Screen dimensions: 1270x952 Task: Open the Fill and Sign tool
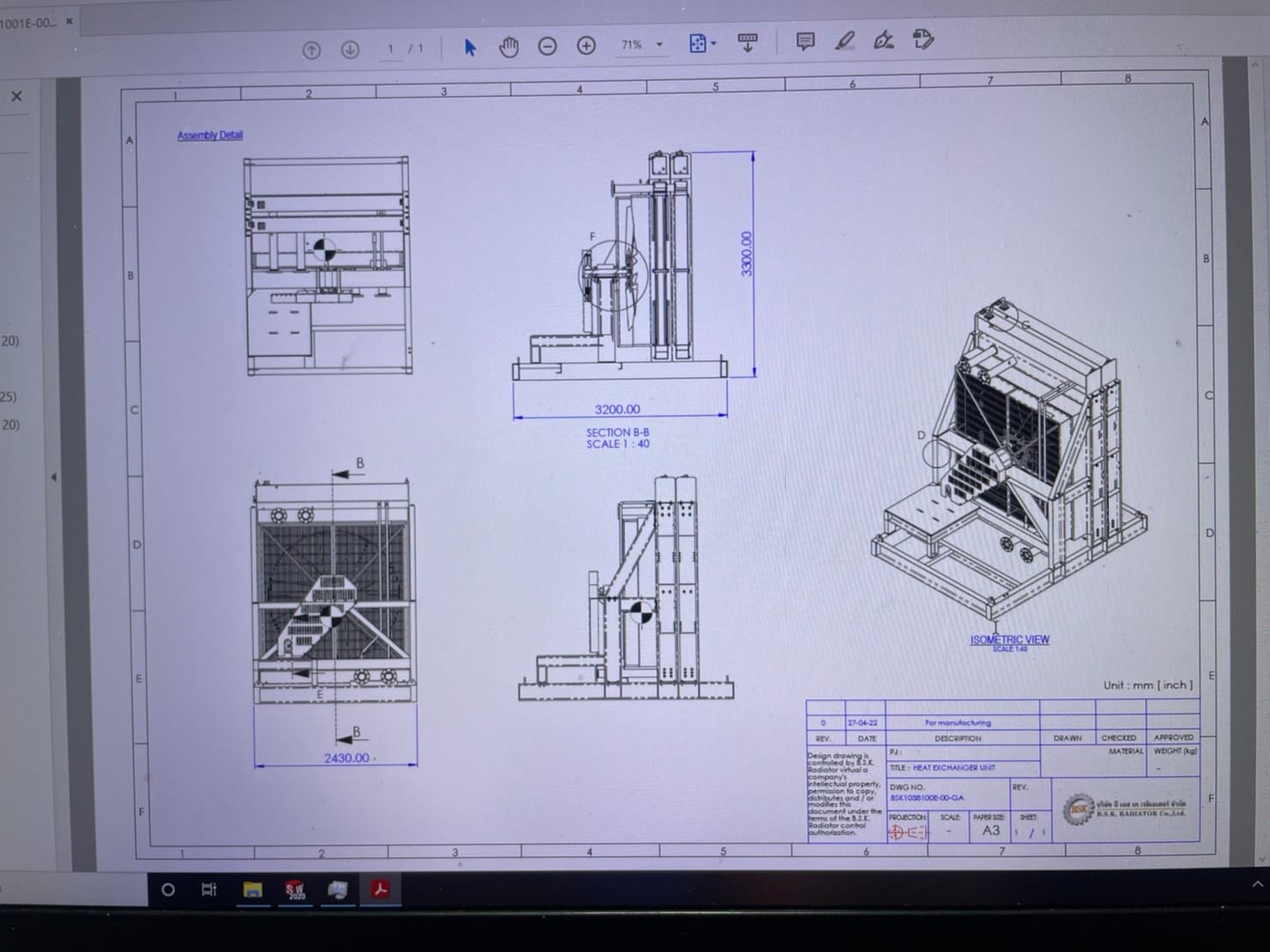[x=883, y=40]
